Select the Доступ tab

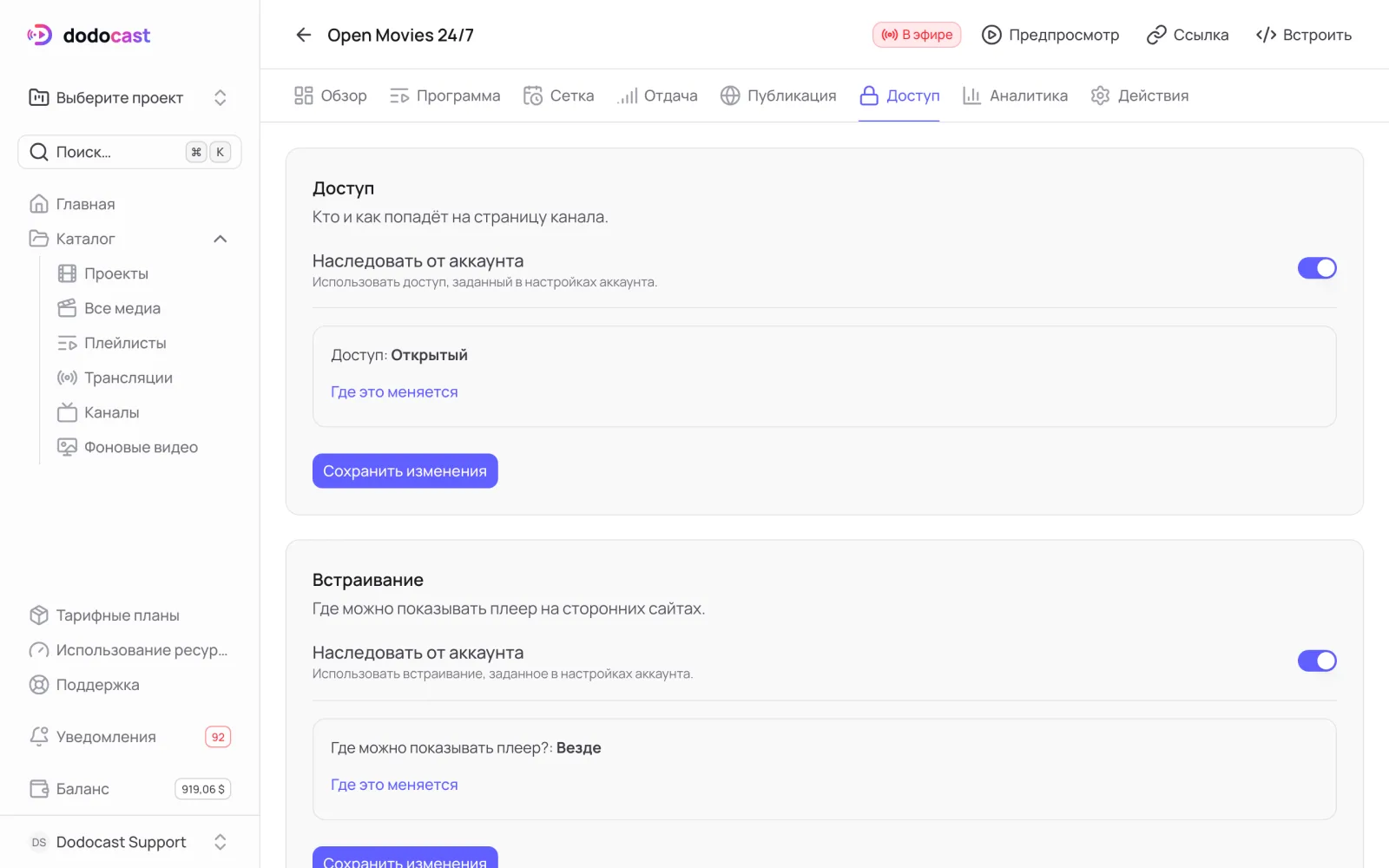pyautogui.click(x=899, y=95)
